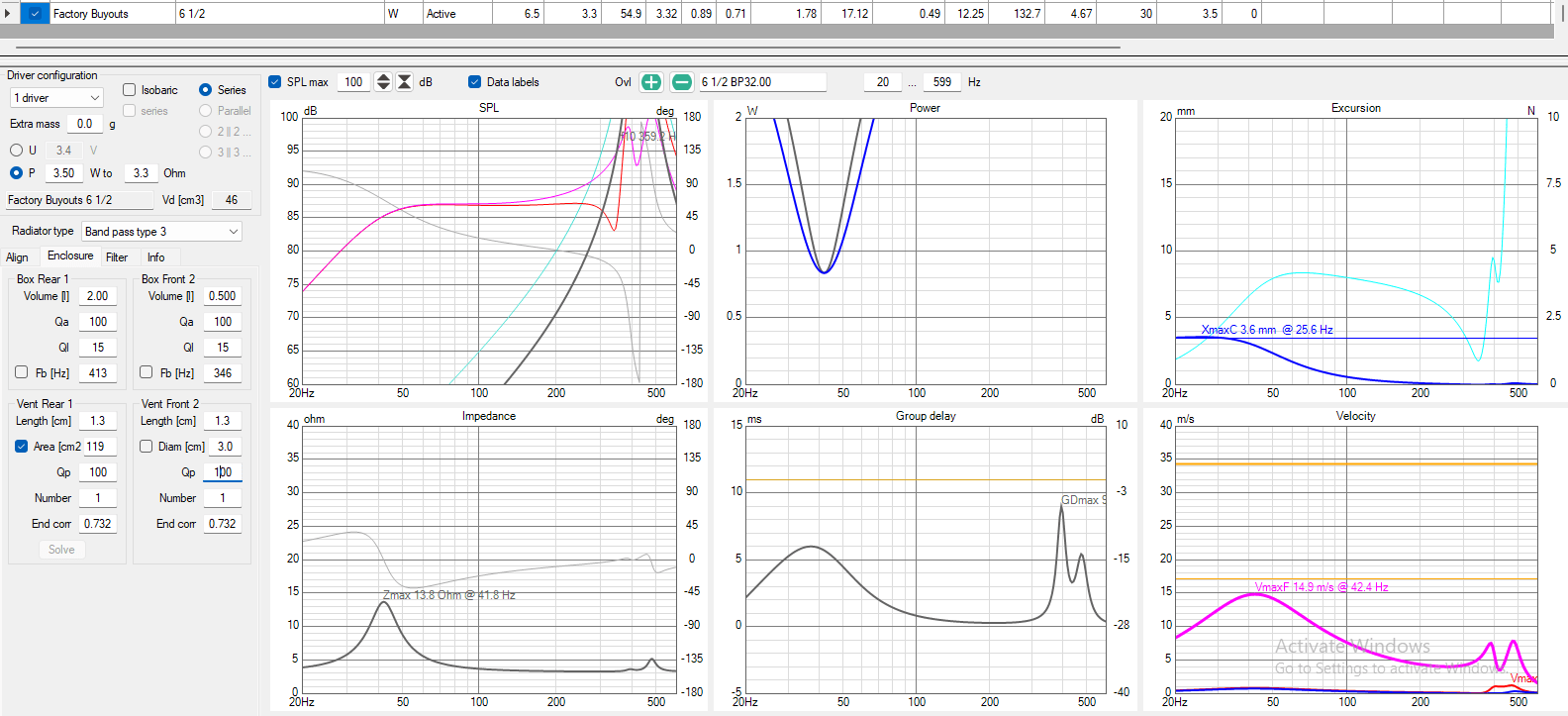Click Box Front 2 Ql field

tap(223, 348)
